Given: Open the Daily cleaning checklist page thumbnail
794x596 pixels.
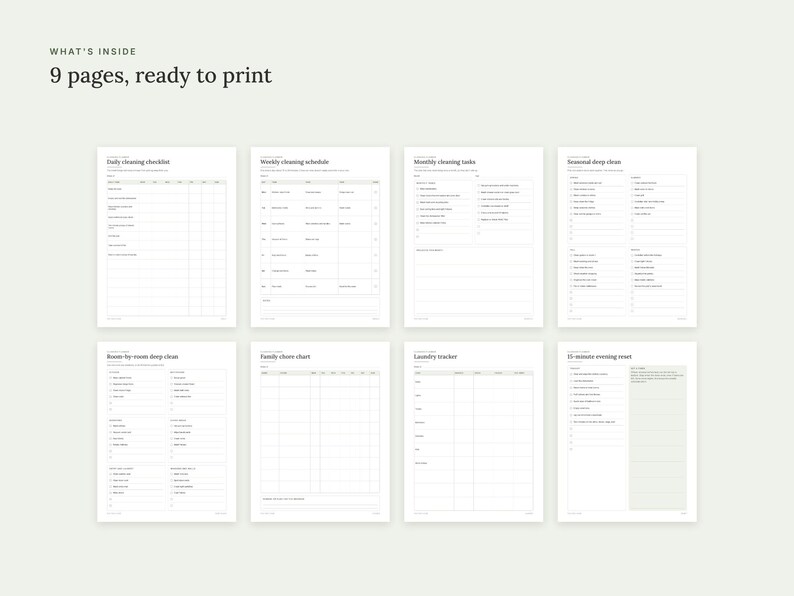Looking at the screenshot, I should coord(167,237).
